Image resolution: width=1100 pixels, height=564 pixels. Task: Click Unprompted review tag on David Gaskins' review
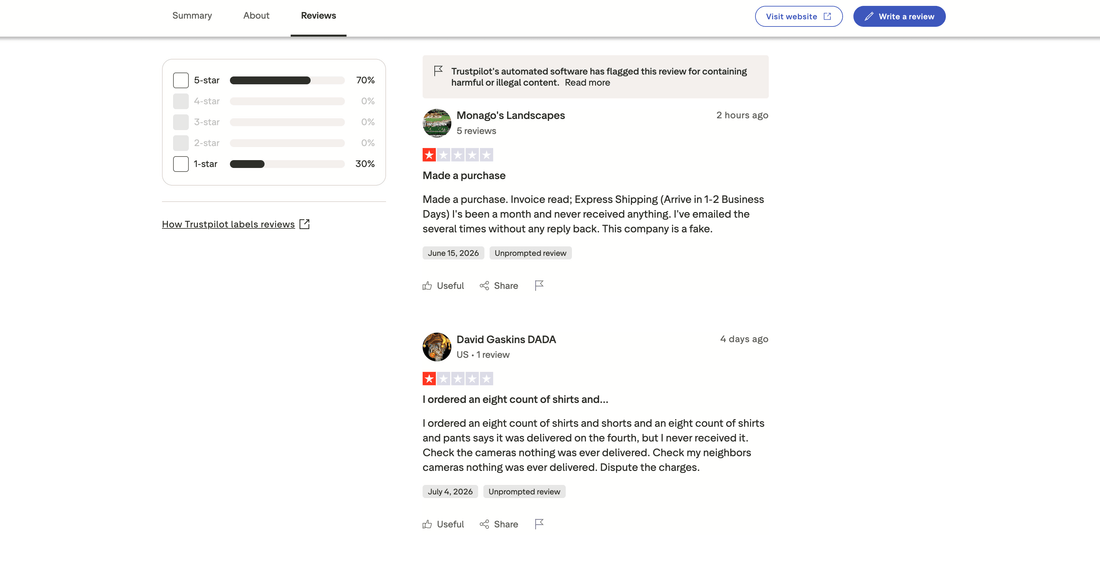pyautogui.click(x=524, y=492)
